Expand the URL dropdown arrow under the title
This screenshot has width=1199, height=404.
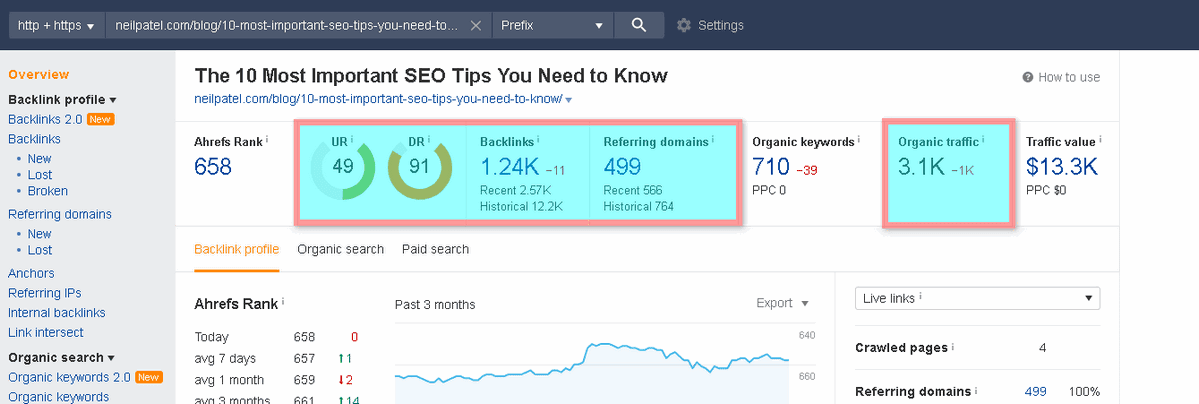pos(569,100)
